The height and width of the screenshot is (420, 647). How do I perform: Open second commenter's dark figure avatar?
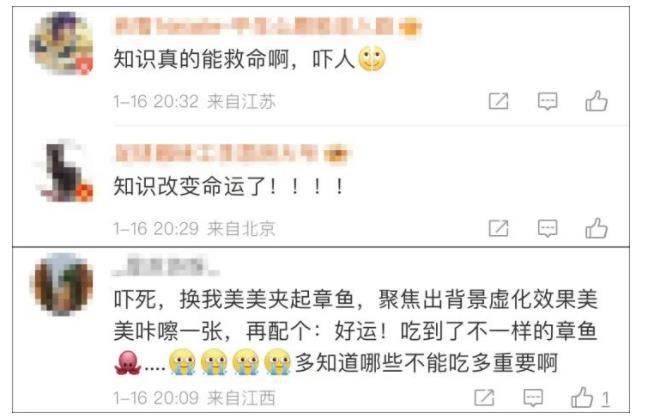coord(62,171)
